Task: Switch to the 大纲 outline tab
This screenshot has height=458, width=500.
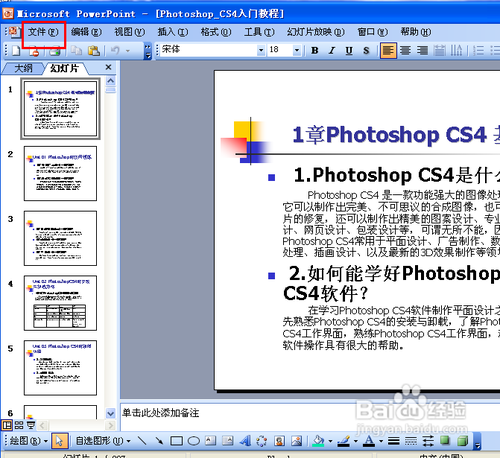Action: click(x=23, y=68)
